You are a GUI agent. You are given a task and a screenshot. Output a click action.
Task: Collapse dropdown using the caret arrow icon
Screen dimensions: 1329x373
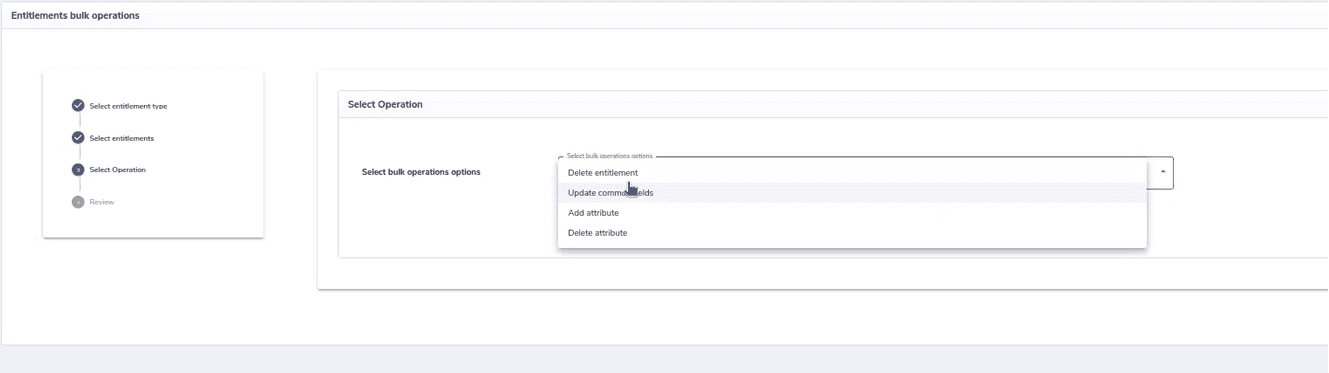click(x=1162, y=172)
